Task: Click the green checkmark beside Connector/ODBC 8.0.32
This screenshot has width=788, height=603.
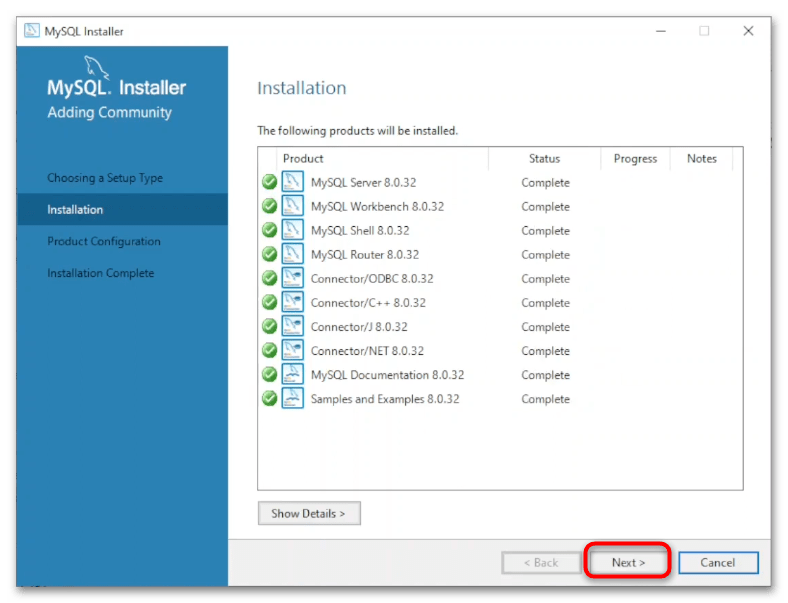Action: point(269,278)
